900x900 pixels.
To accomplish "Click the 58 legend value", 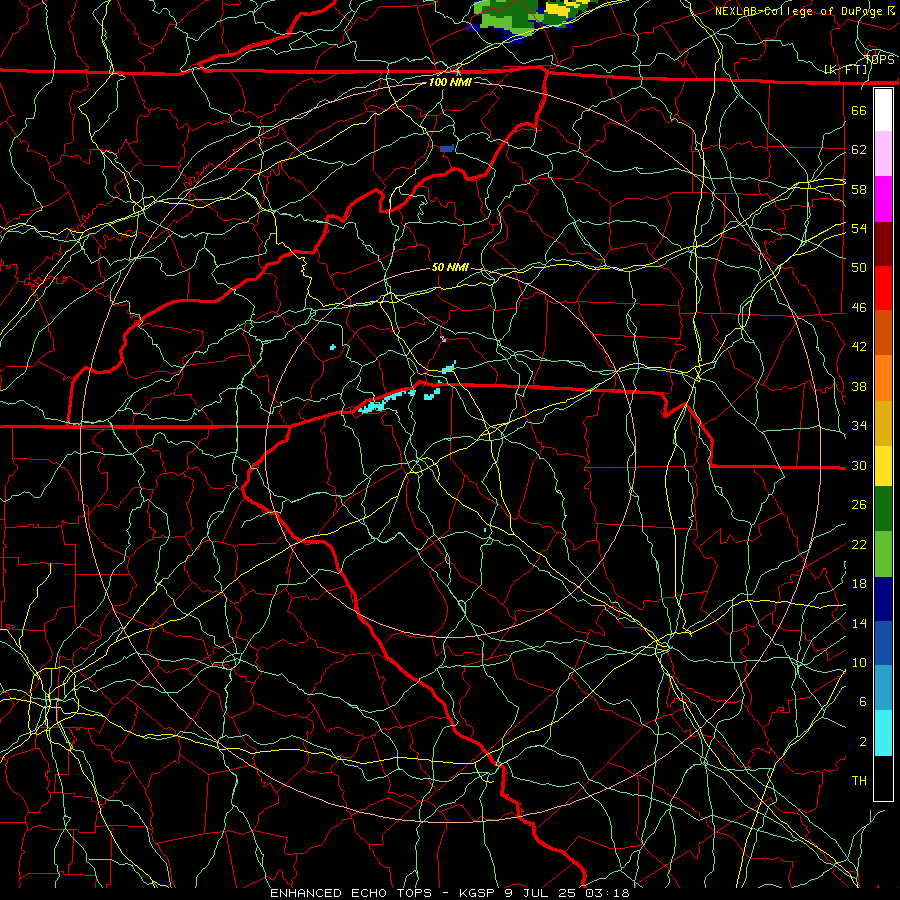I will pos(859,189).
